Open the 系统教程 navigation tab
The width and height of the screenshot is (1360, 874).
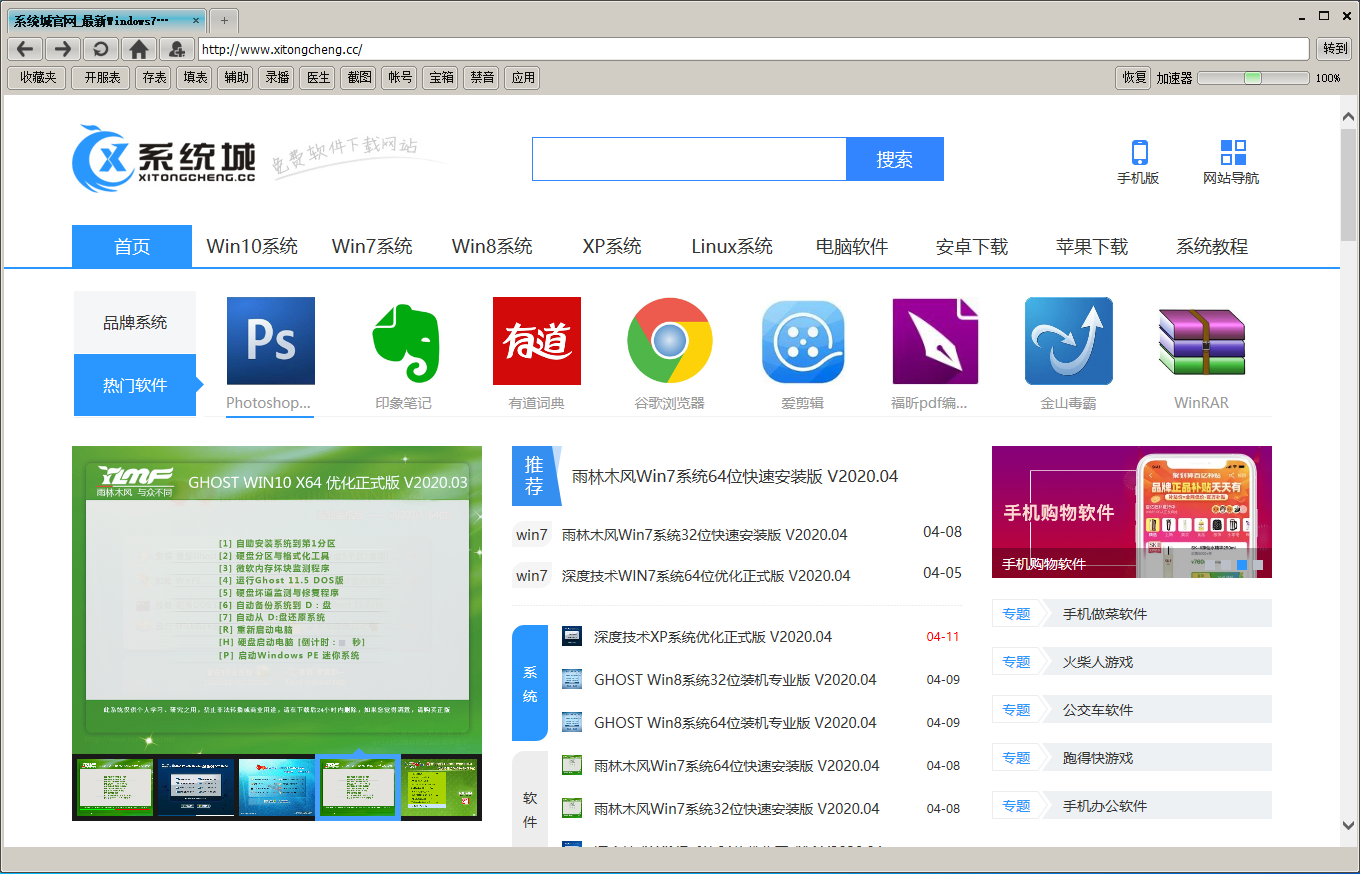coord(1212,246)
